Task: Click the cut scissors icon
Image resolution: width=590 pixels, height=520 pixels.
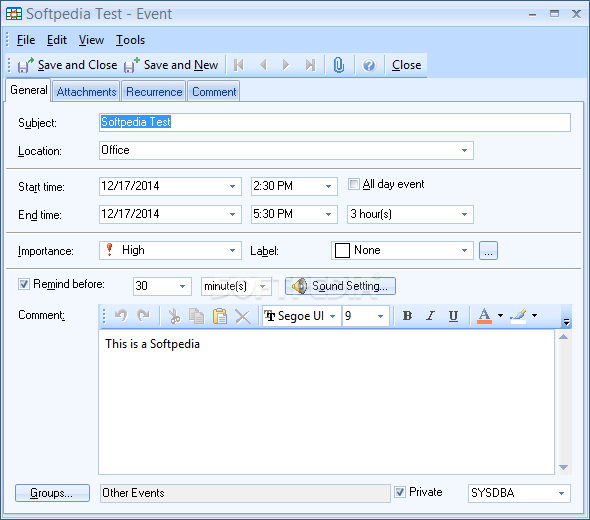Action: [174, 316]
